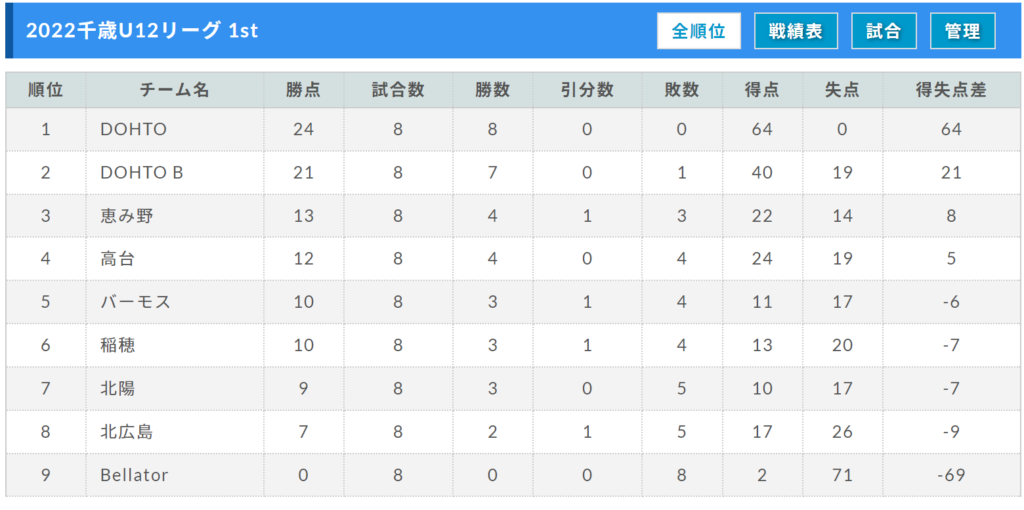Click the 2022千歳U12リーグ 1st title
Image resolution: width=1024 pixels, height=510 pixels.
[x=142, y=31]
